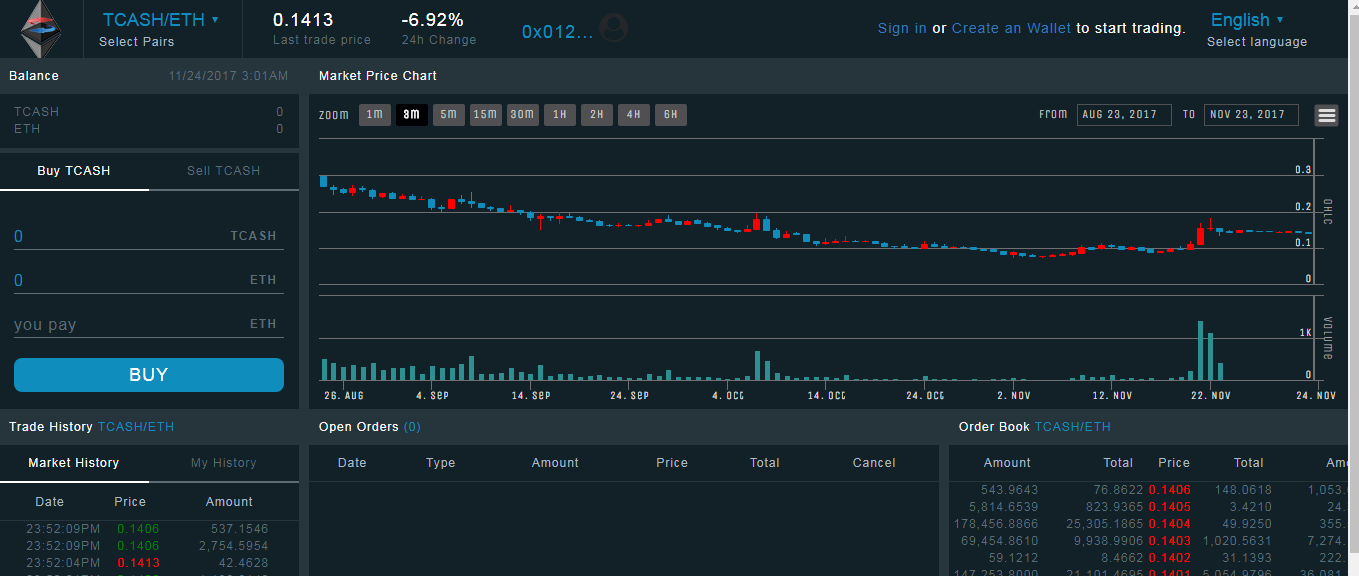Select the 1m zoom interval

point(374,115)
